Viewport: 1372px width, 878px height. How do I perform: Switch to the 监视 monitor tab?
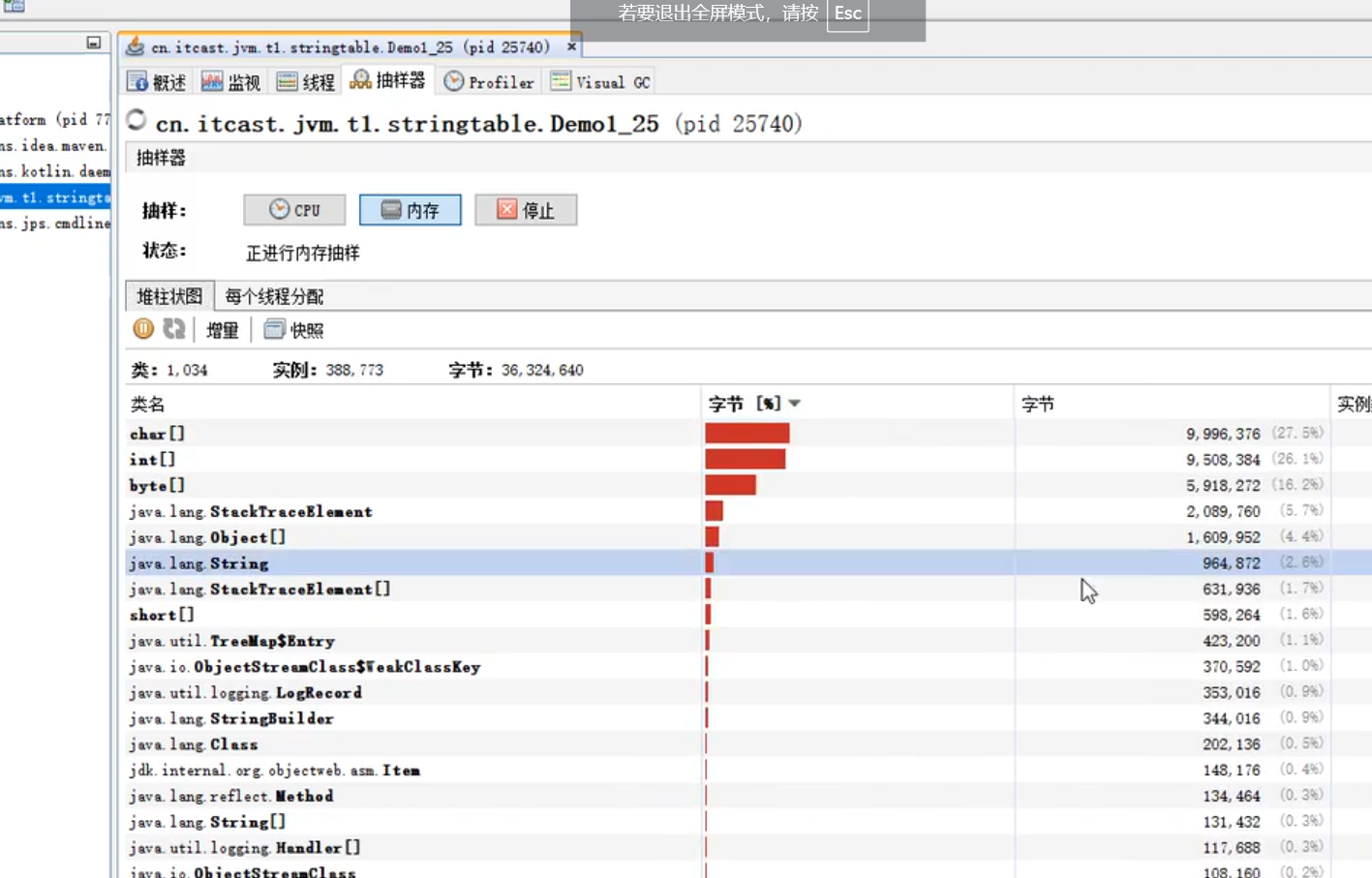pyautogui.click(x=231, y=82)
